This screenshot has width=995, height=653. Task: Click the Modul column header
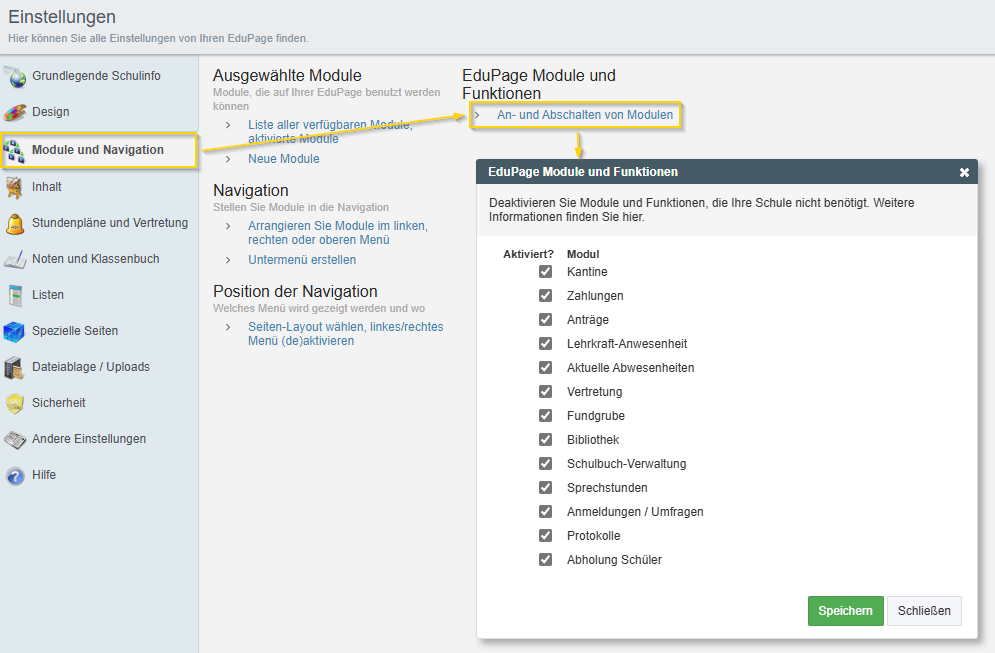coord(583,254)
